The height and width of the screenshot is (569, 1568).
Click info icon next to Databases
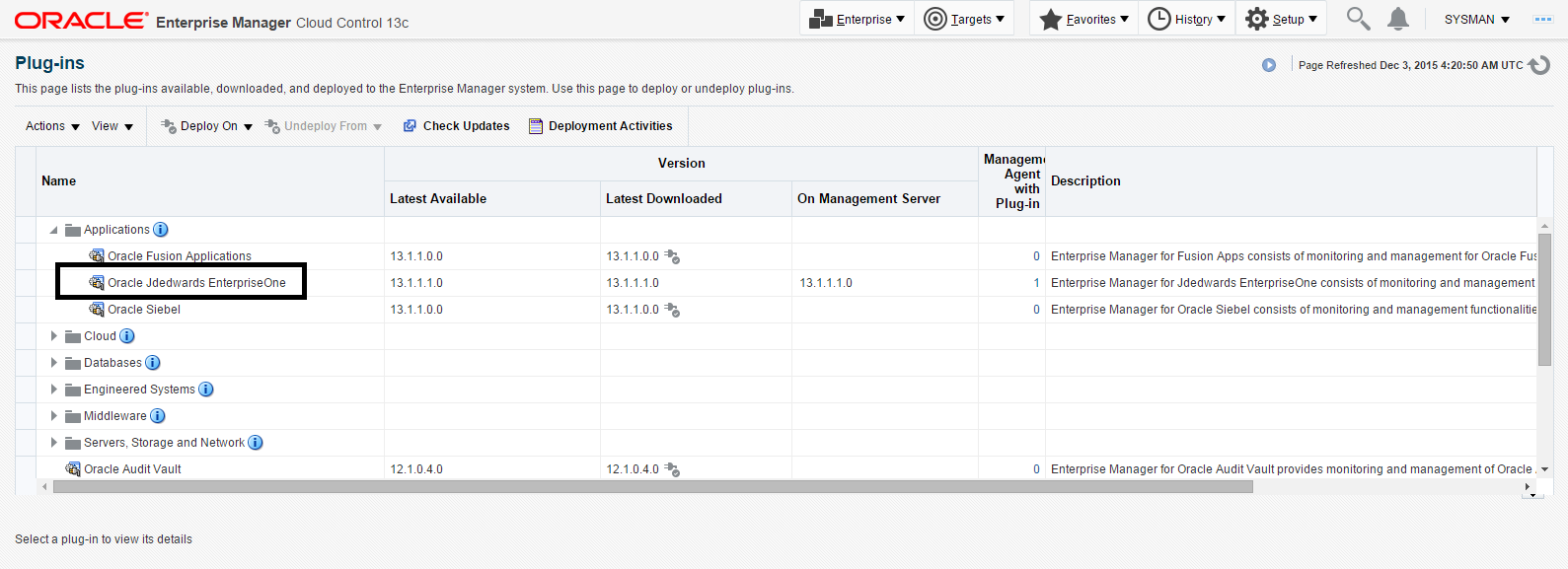[153, 363]
